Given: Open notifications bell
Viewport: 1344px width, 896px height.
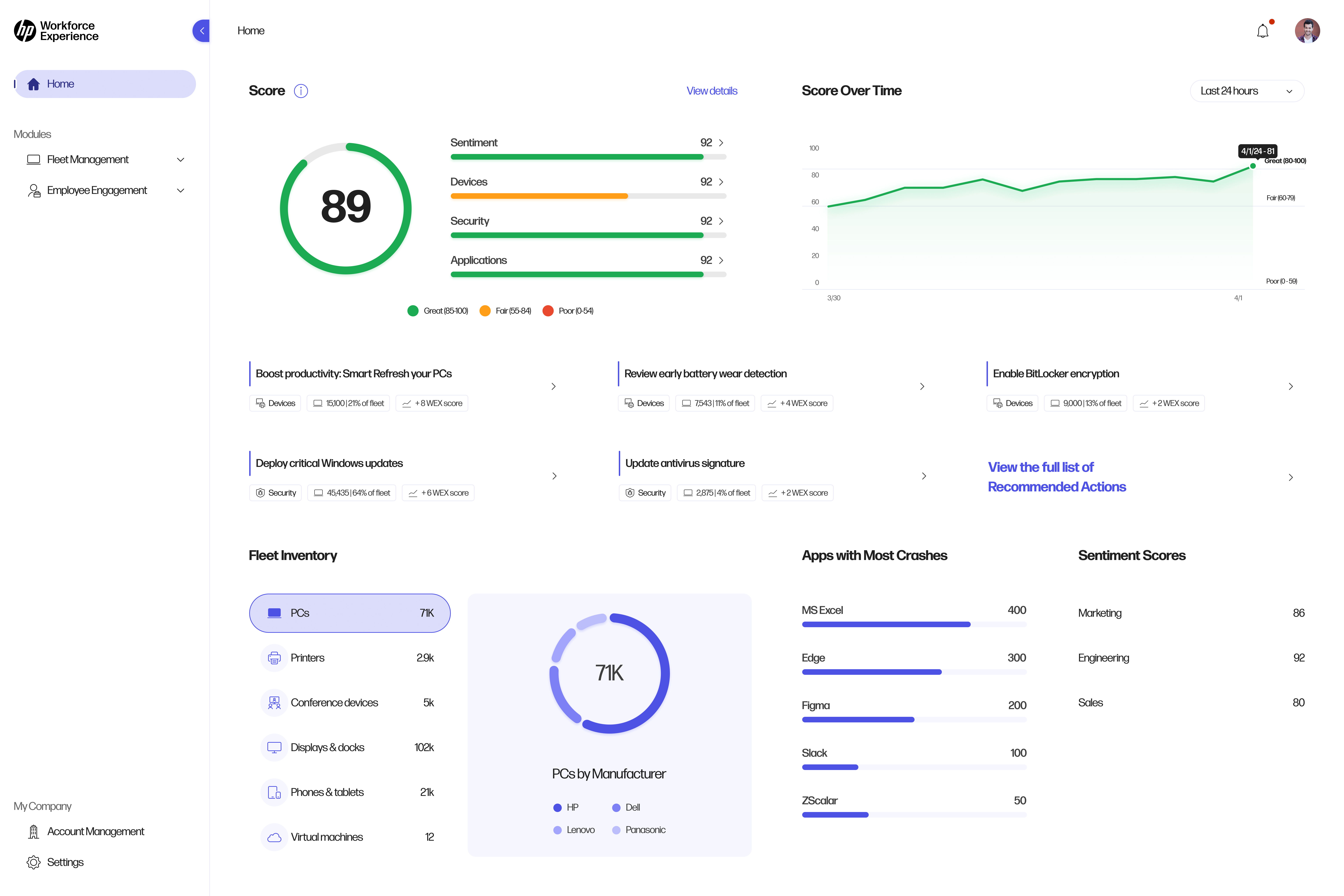Looking at the screenshot, I should 1263,31.
